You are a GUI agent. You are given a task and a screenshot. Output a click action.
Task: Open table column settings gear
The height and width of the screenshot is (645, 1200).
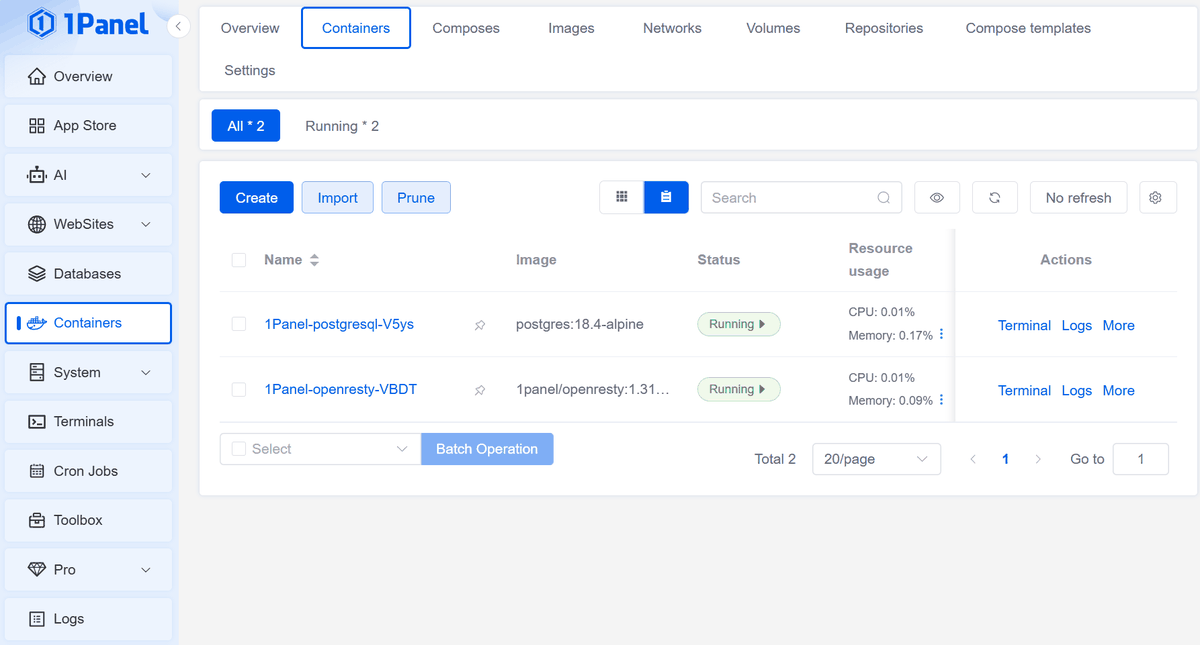pos(1156,198)
